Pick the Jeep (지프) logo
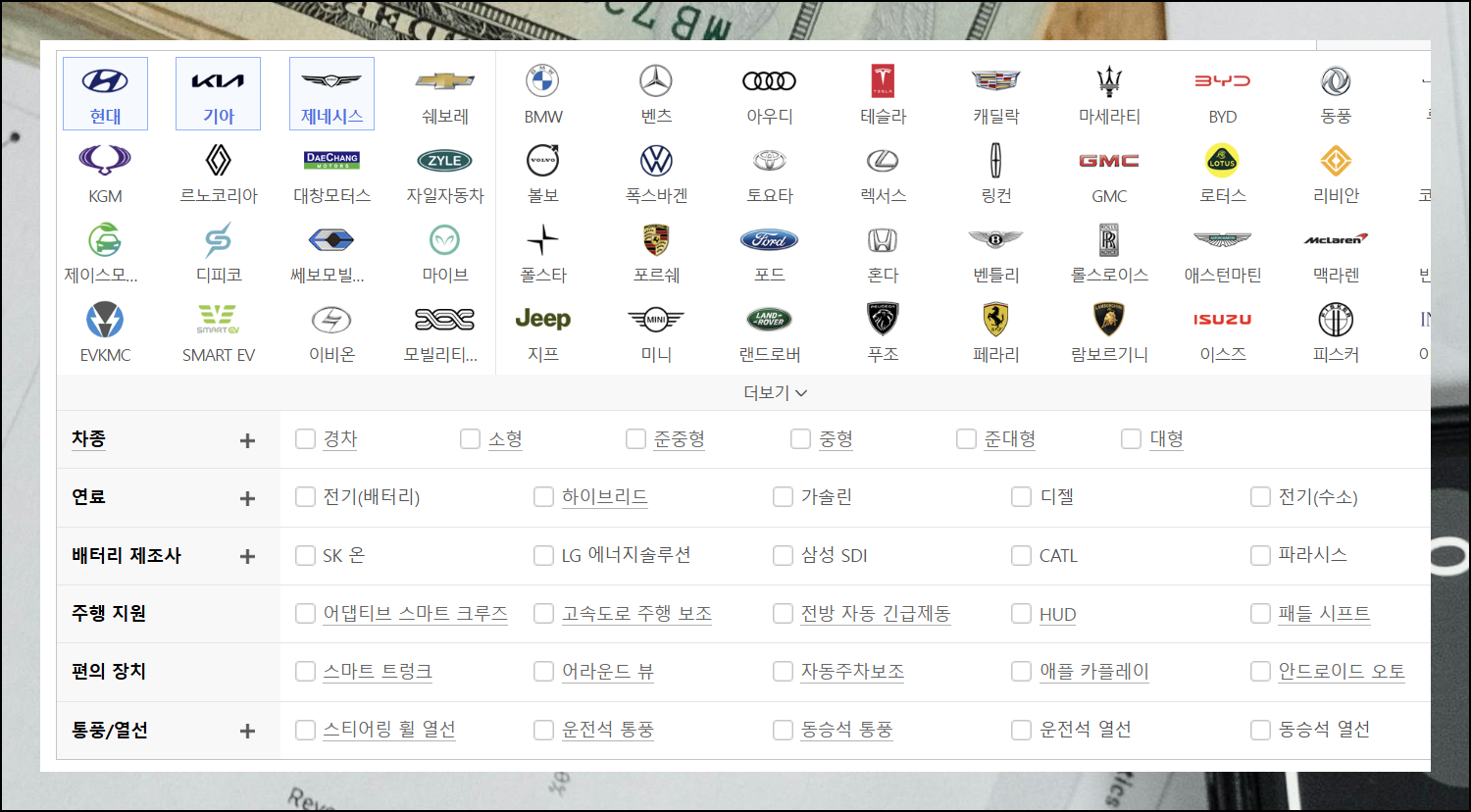 542,319
